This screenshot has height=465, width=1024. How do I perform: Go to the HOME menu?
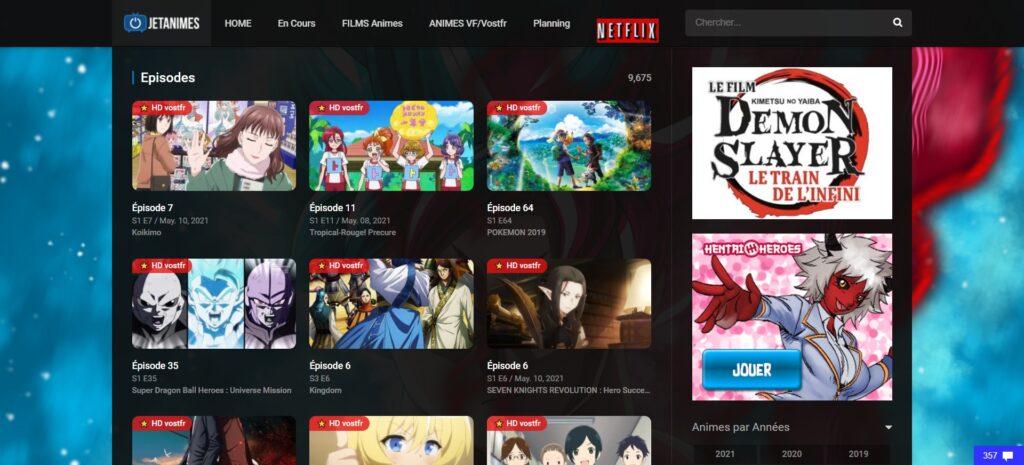(x=238, y=23)
